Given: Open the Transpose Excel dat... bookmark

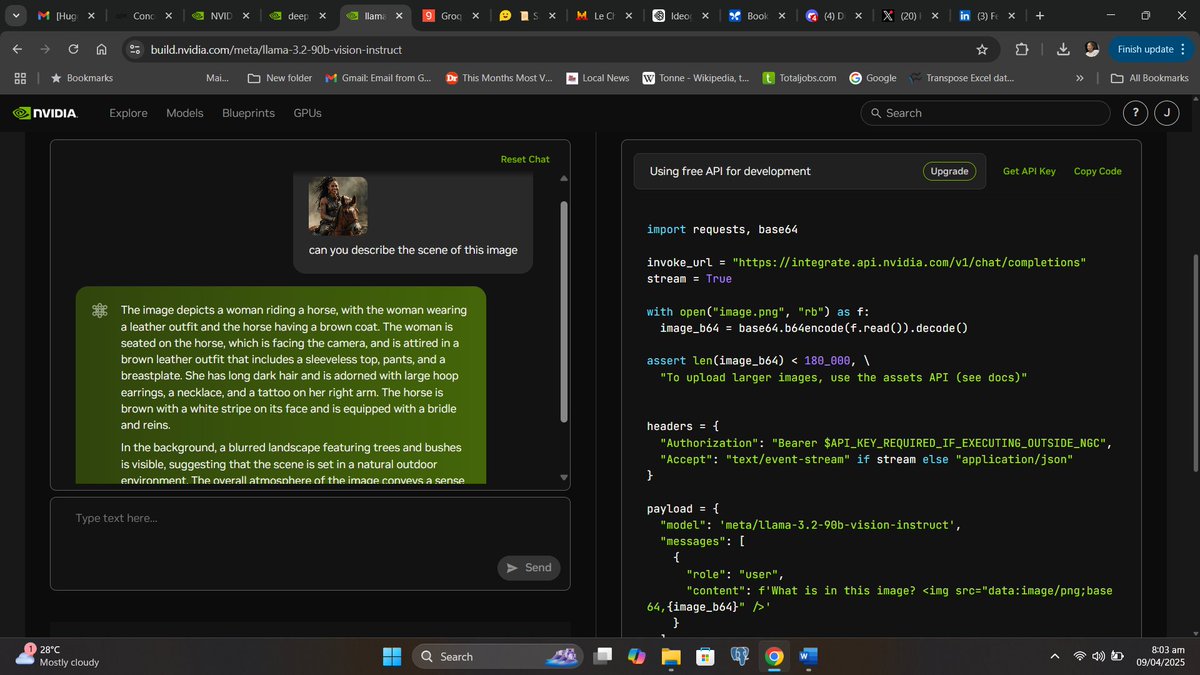Looking at the screenshot, I should (x=962, y=78).
